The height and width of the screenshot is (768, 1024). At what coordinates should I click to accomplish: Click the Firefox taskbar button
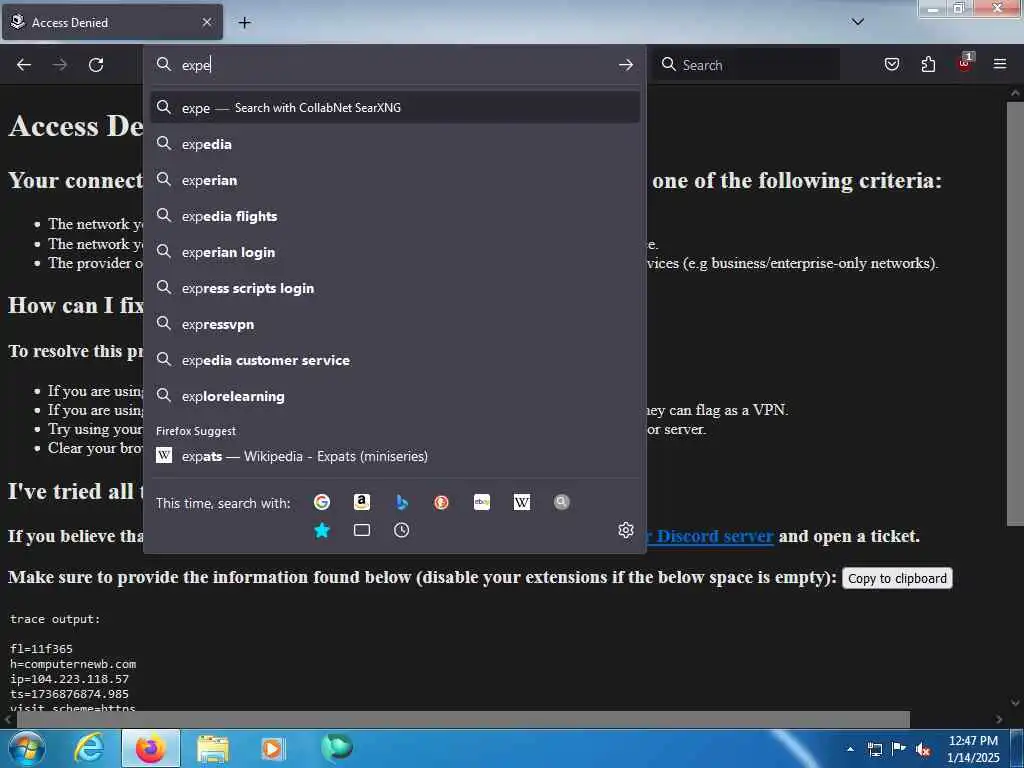150,748
